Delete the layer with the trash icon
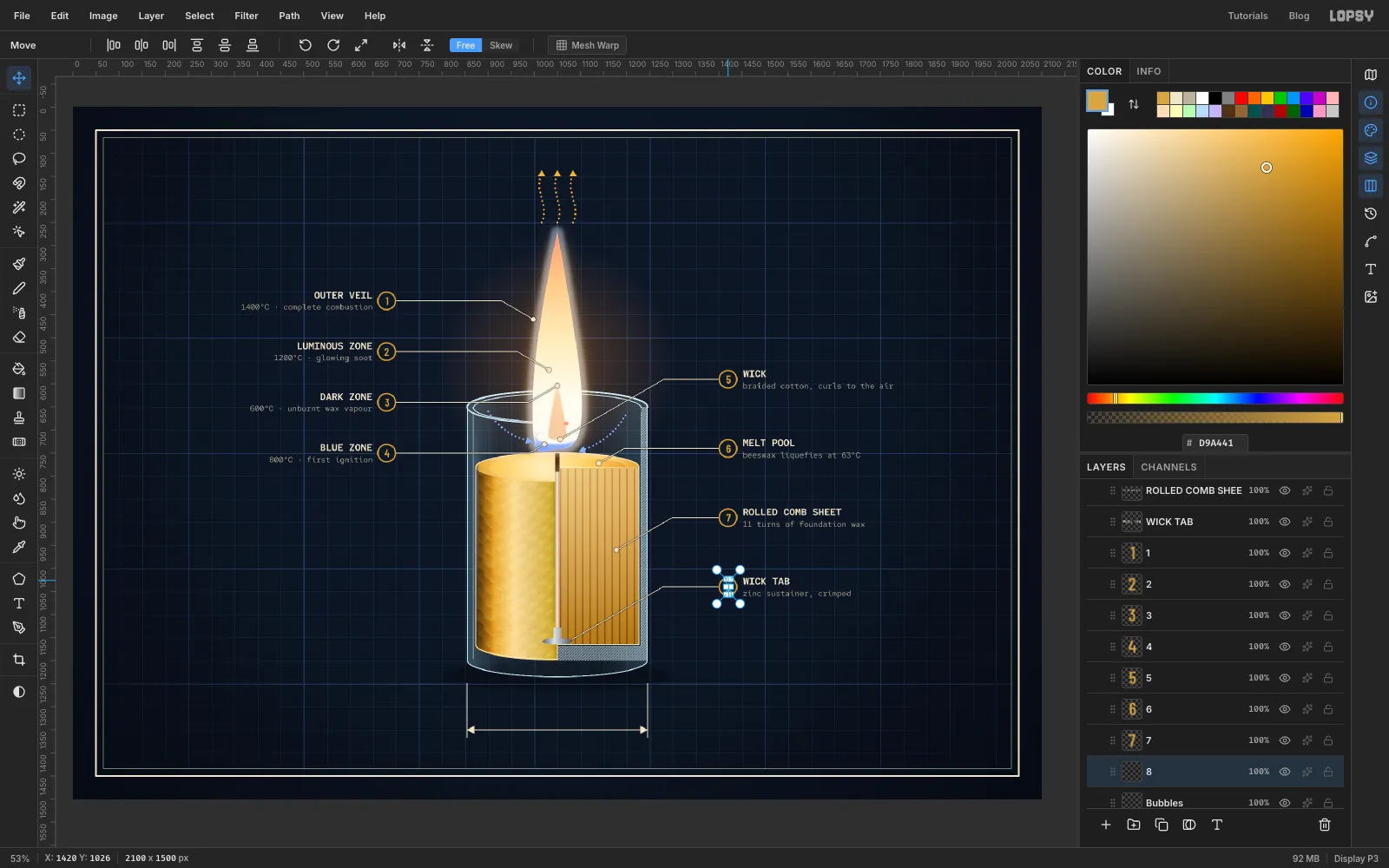Viewport: 1389px width, 868px height. [x=1325, y=825]
